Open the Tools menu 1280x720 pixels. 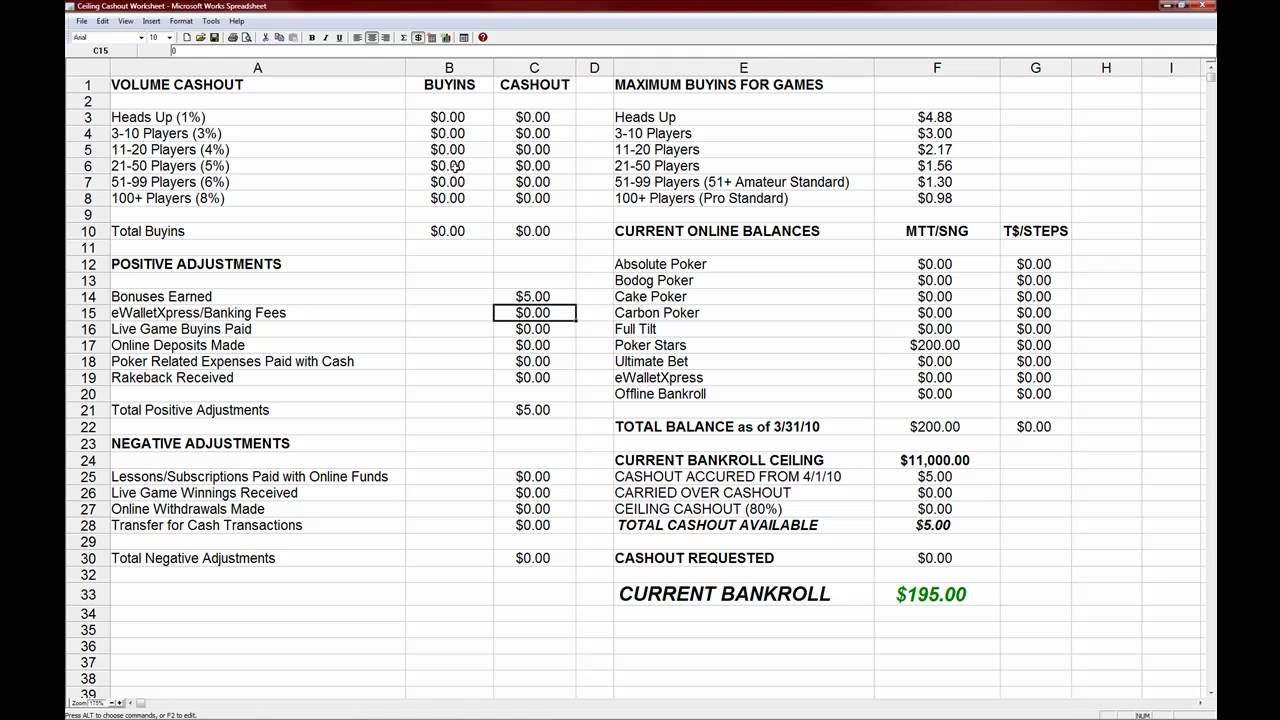click(211, 21)
